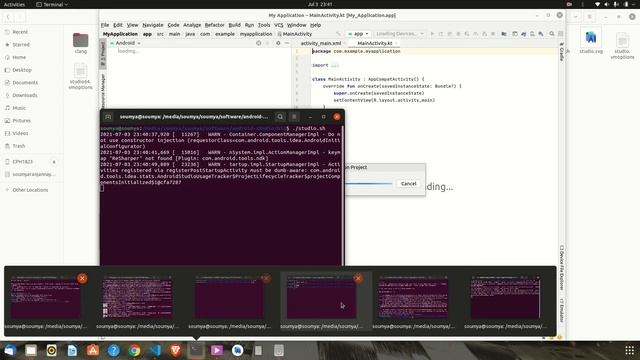Click the Run app play icon

point(432,34)
